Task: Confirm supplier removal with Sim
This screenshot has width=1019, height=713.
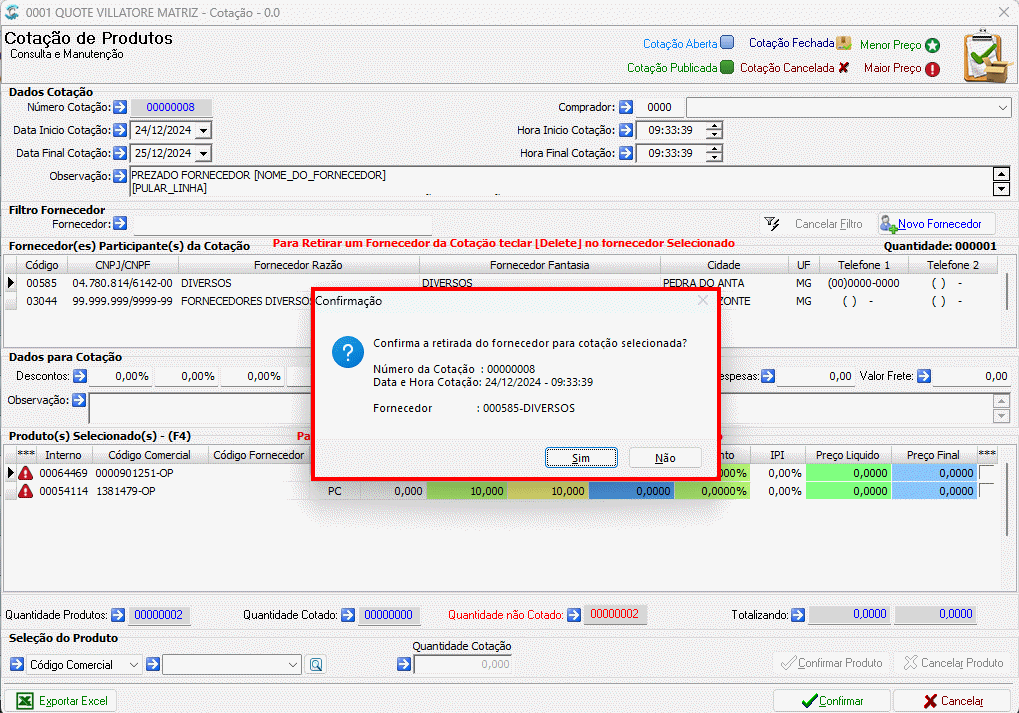Action: click(581, 458)
